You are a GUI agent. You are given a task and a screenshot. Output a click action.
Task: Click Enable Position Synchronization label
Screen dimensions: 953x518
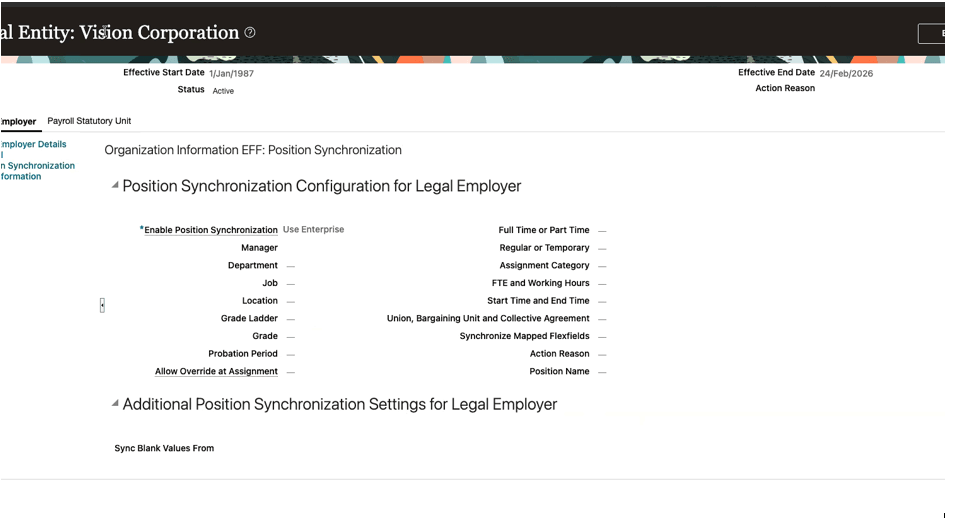point(210,230)
